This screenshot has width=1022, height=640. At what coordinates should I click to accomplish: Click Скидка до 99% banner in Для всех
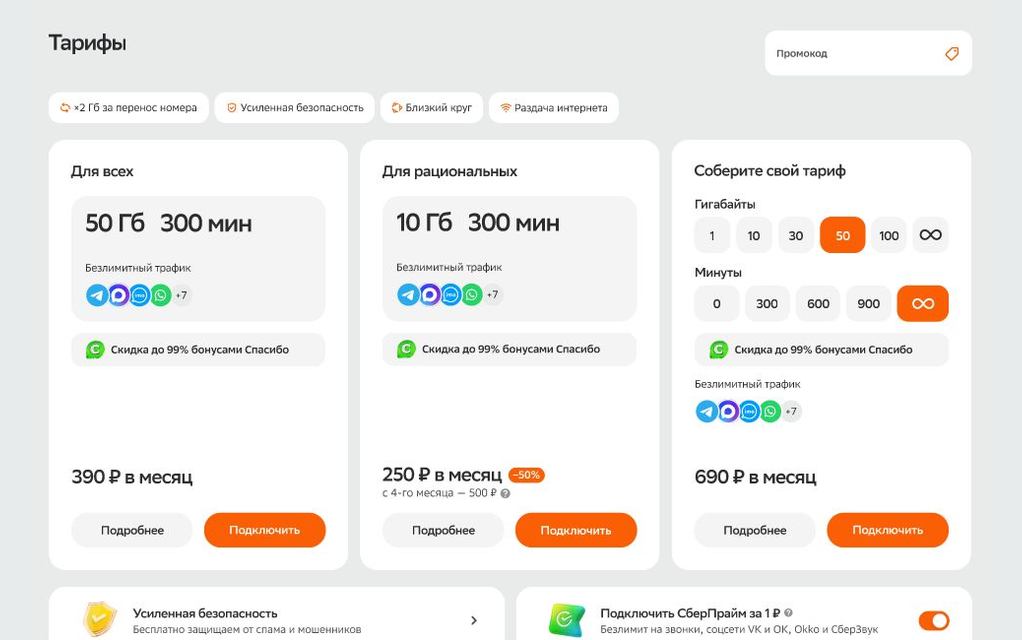click(198, 349)
